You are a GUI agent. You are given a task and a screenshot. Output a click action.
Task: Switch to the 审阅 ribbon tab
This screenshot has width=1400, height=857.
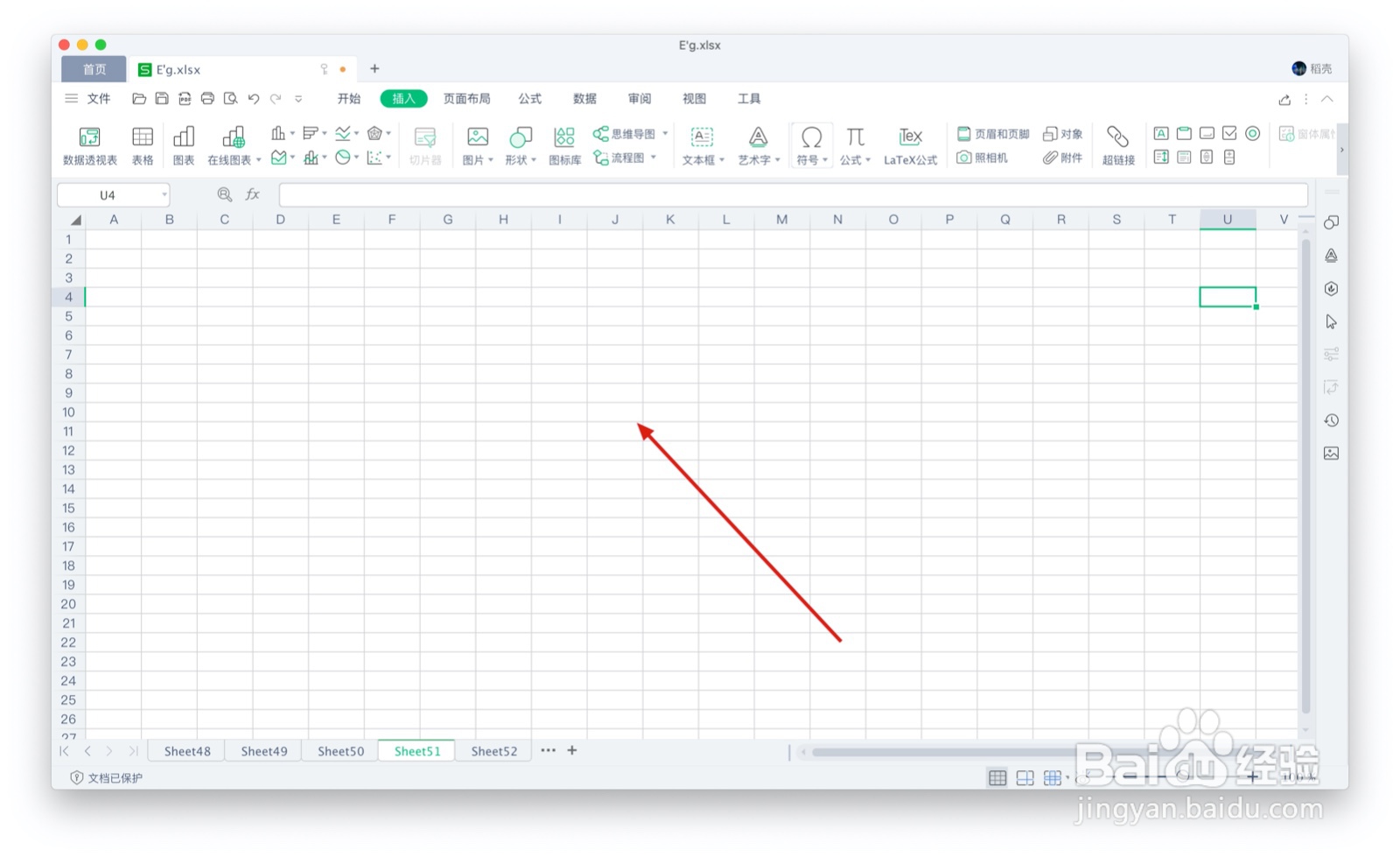pyautogui.click(x=640, y=99)
